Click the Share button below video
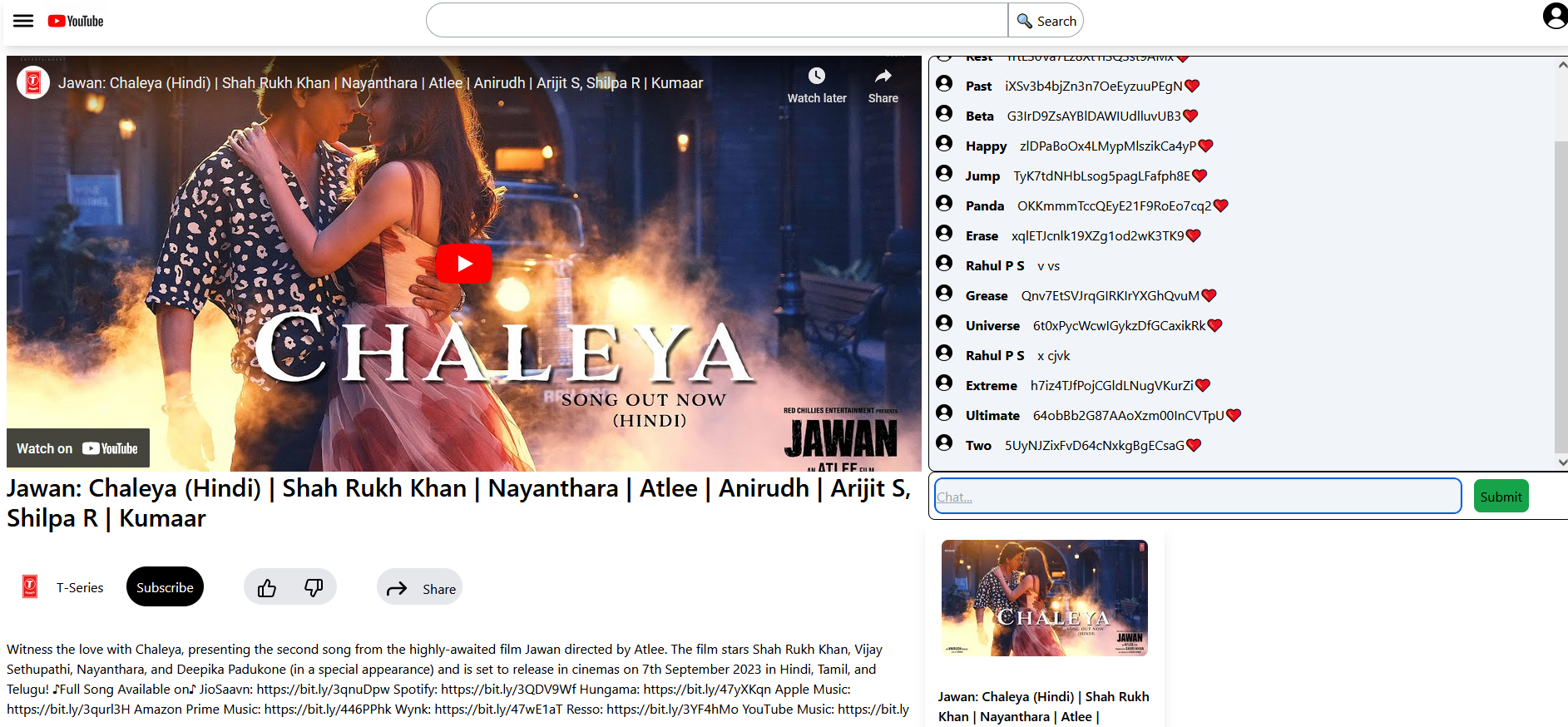The image size is (1568, 727). point(420,588)
